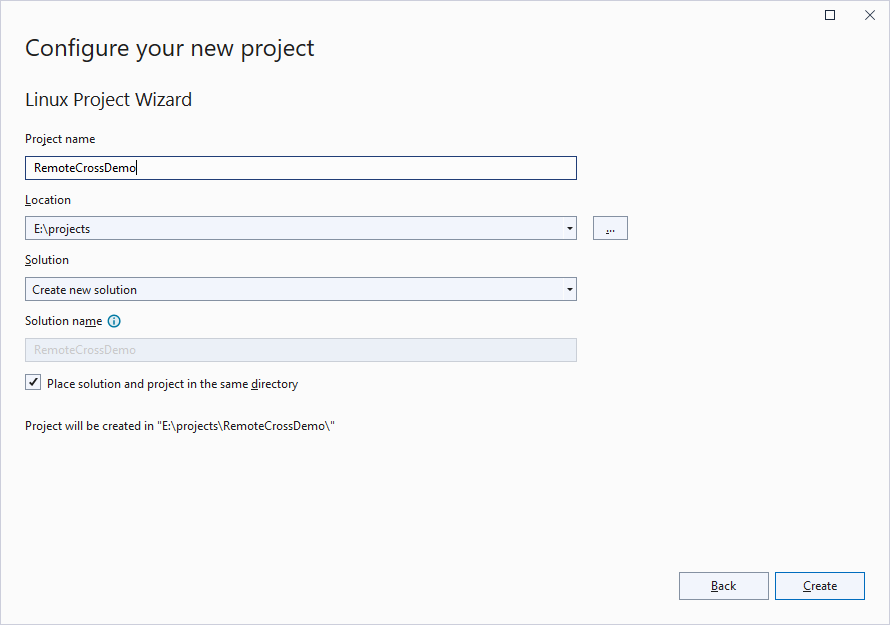The width and height of the screenshot is (890, 625).
Task: Open the browse location ellipsis button
Action: coord(610,228)
